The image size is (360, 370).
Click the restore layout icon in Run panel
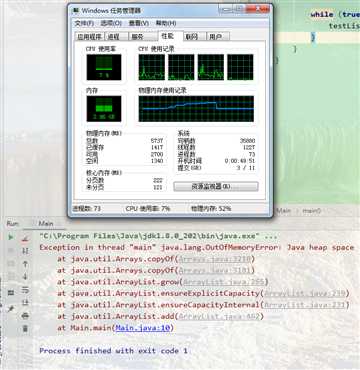[x=11, y=293]
